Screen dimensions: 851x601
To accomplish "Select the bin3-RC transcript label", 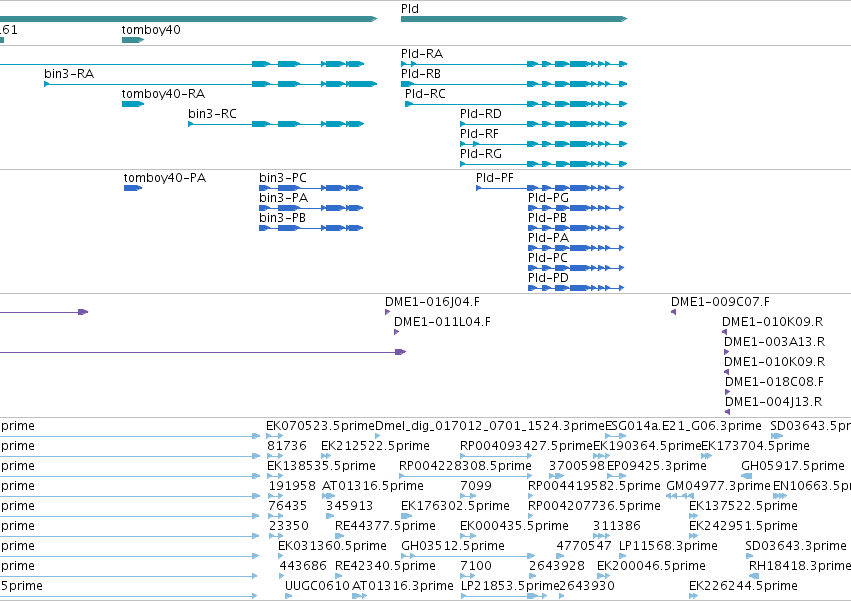I will (212, 113).
